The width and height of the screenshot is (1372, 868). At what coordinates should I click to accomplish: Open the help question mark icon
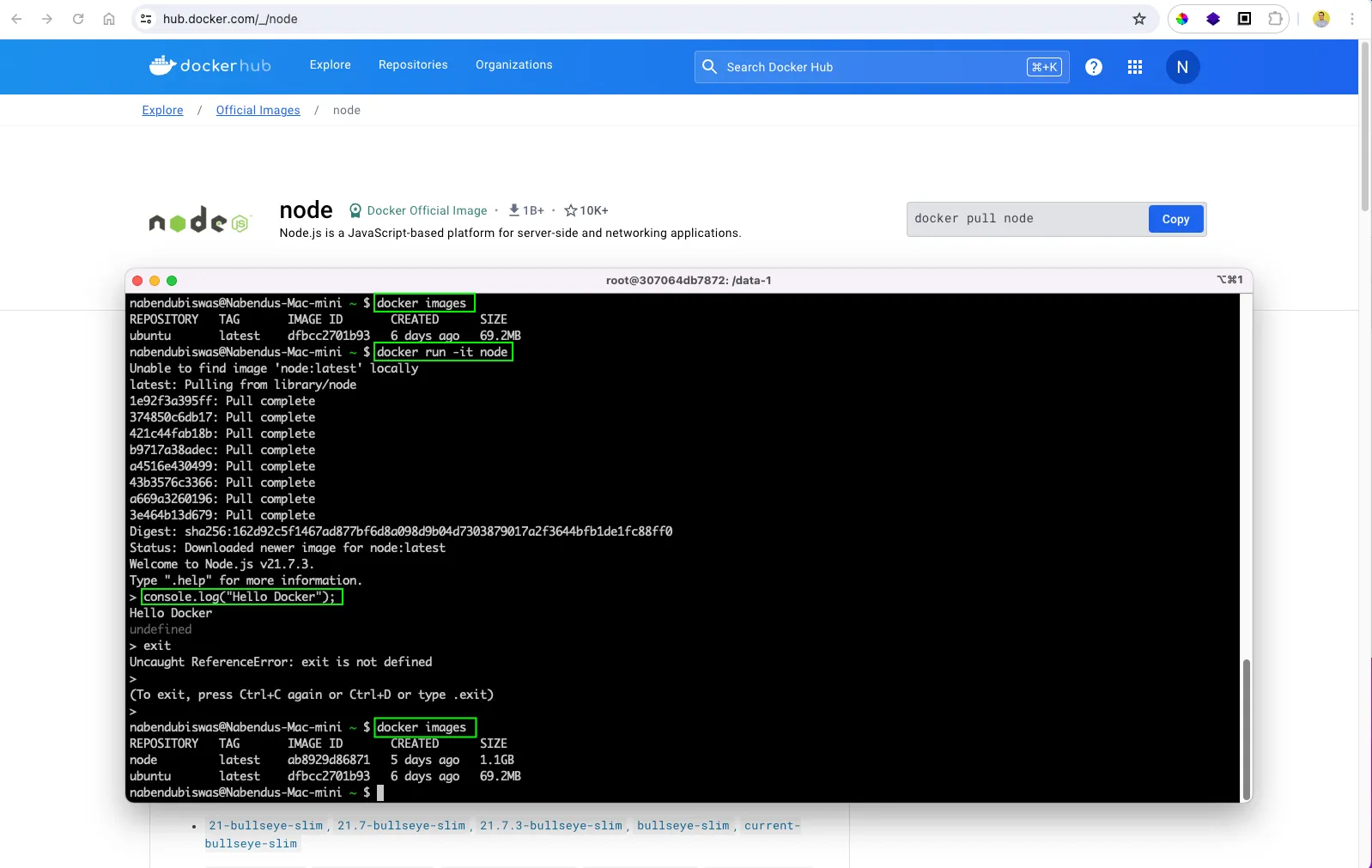[x=1094, y=67]
